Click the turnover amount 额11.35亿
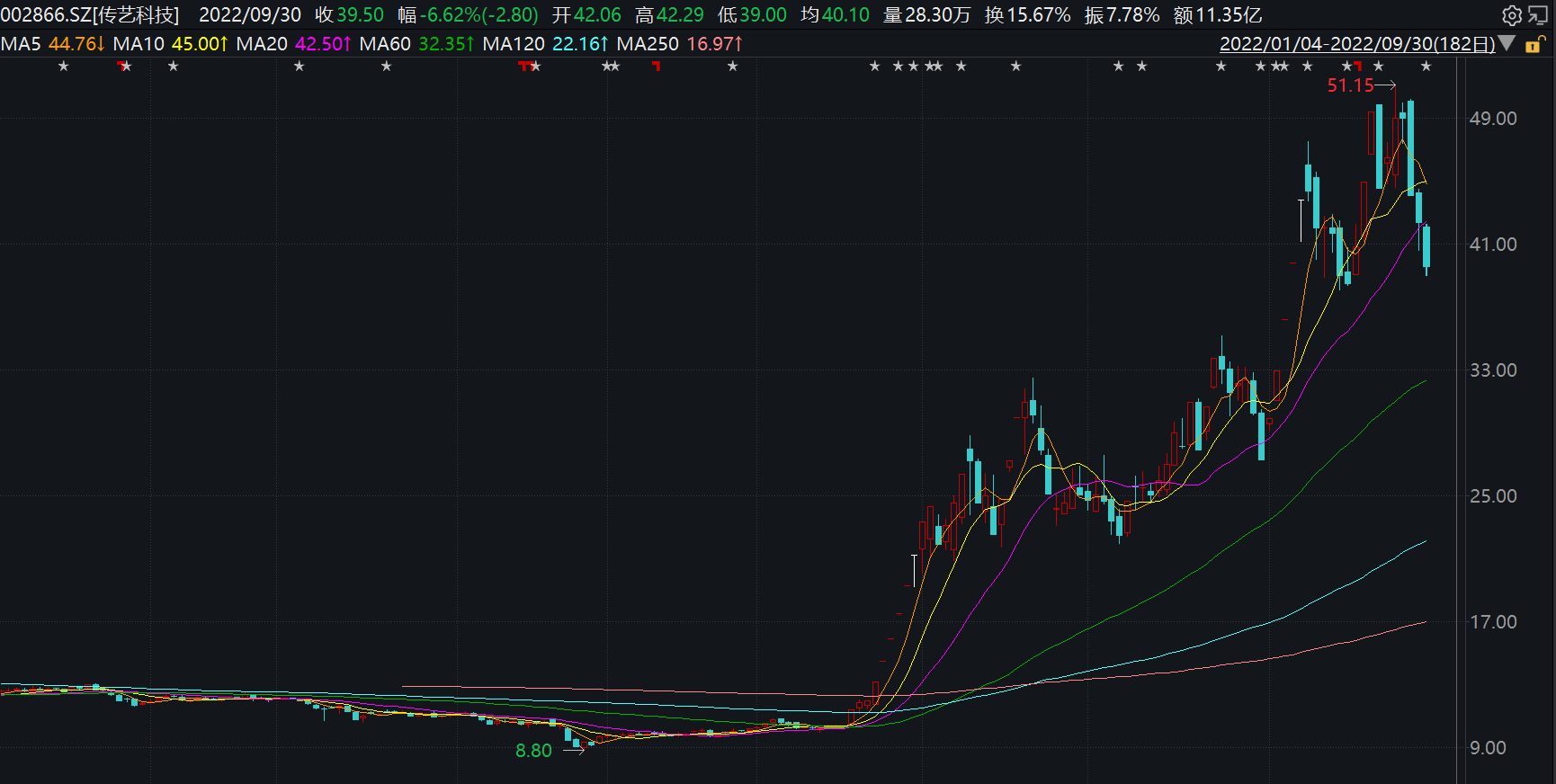Screen dimensions: 1556x784 point(1218,15)
